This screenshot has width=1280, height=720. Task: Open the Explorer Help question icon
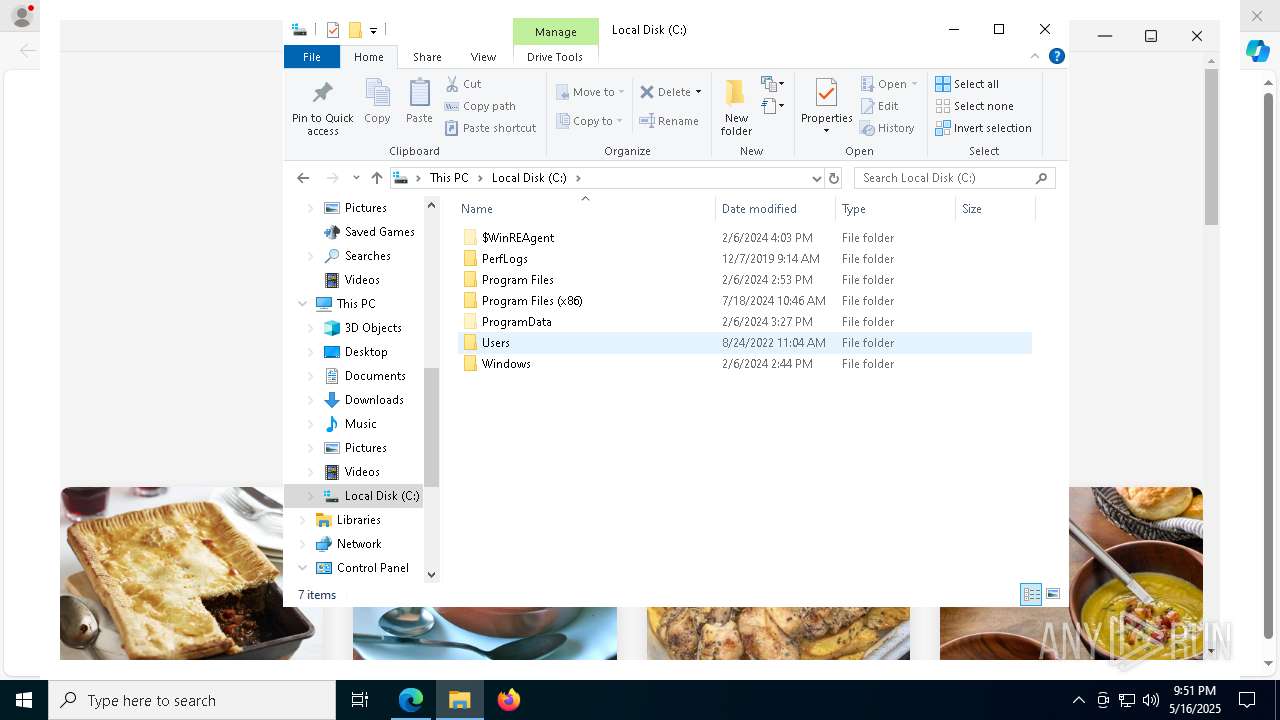pos(1056,57)
